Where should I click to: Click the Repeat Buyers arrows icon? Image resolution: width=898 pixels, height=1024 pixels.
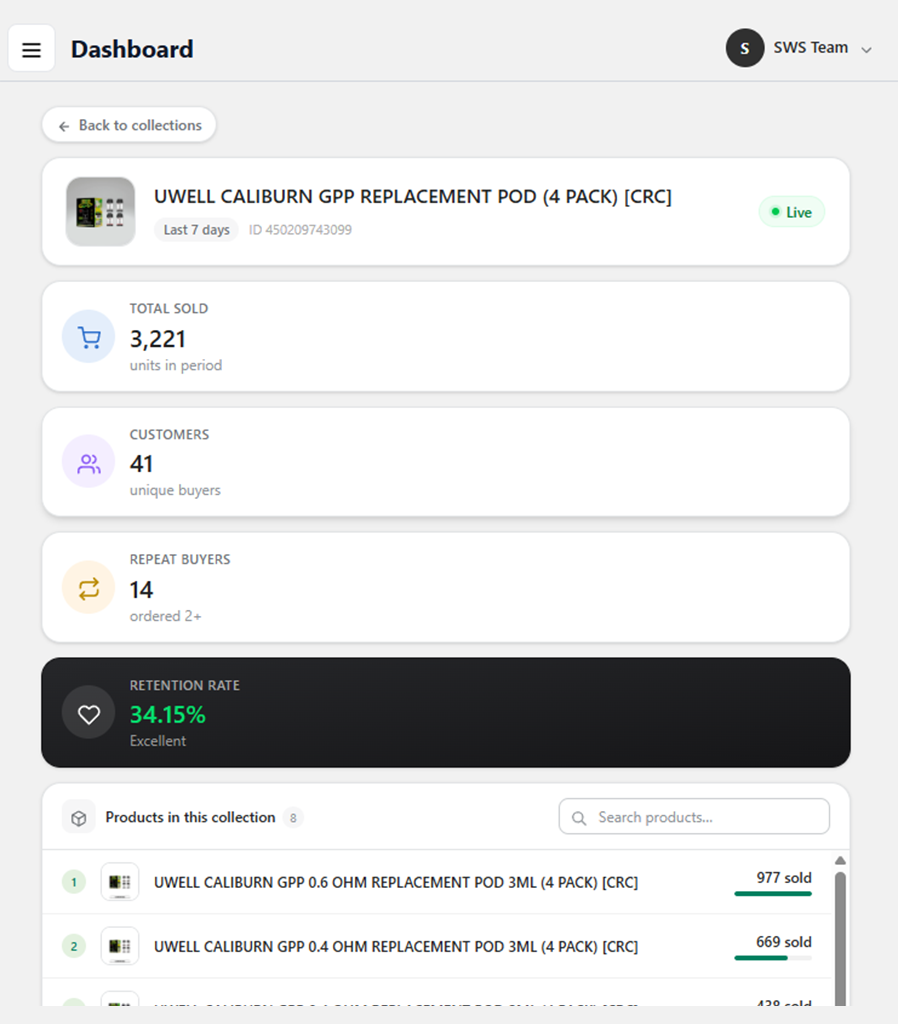(x=89, y=588)
